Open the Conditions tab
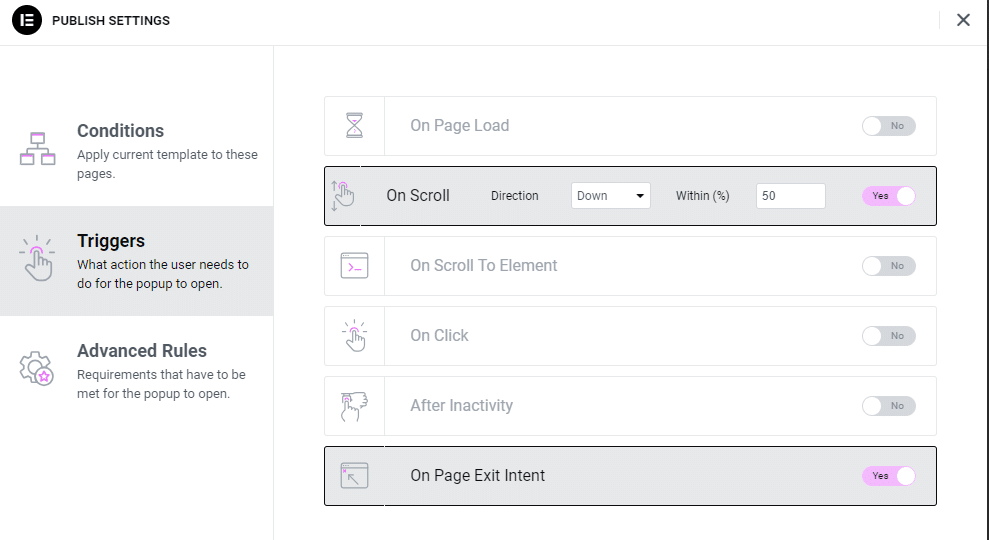 [137, 151]
